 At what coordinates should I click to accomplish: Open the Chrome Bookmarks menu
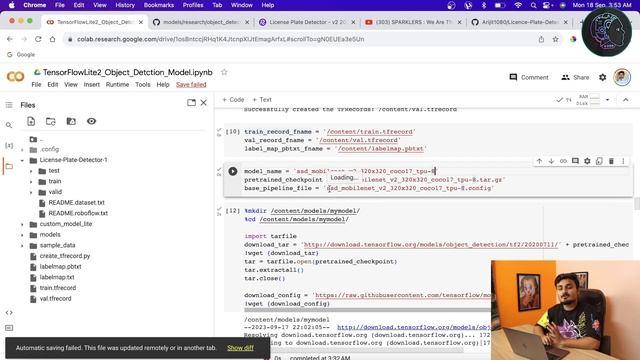[159, 5]
